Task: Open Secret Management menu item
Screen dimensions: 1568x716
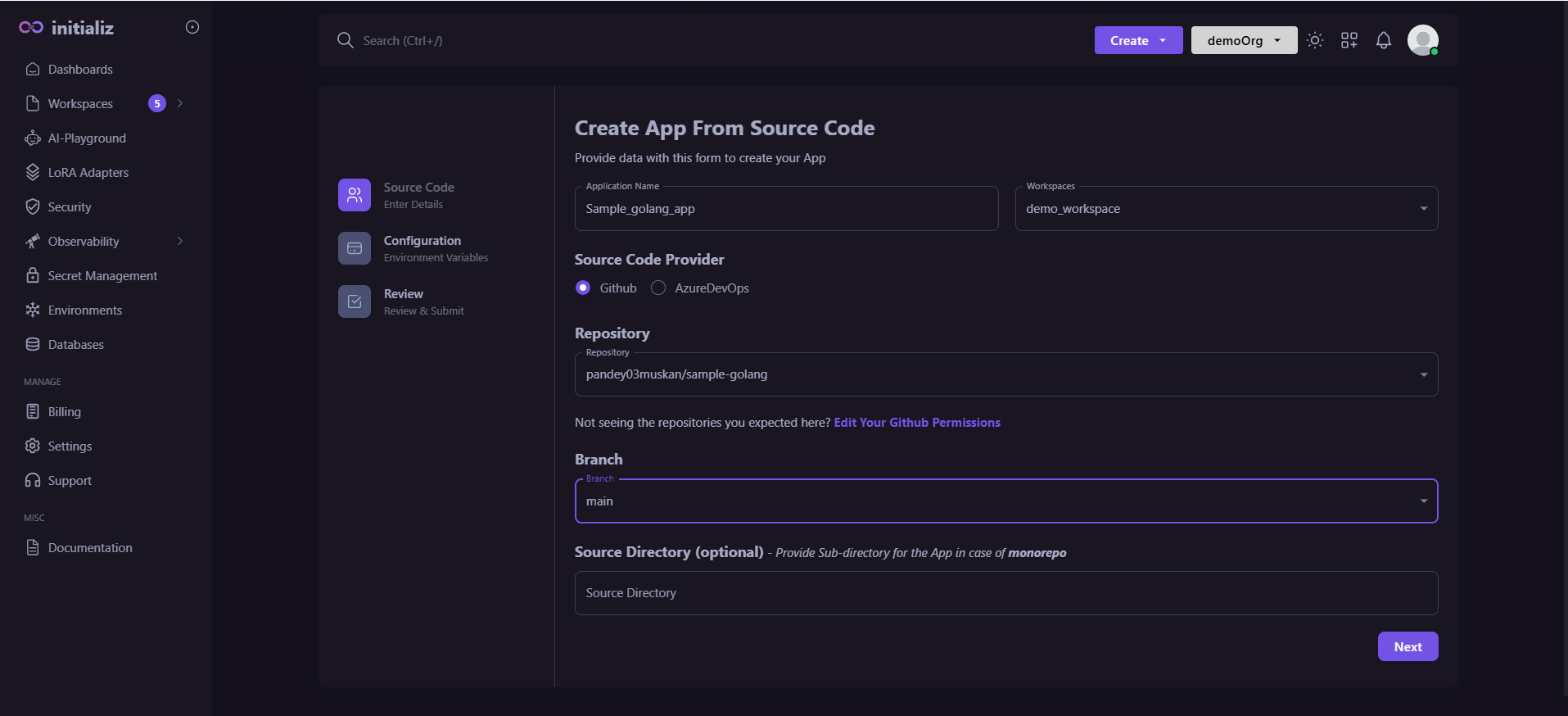Action: tap(102, 275)
